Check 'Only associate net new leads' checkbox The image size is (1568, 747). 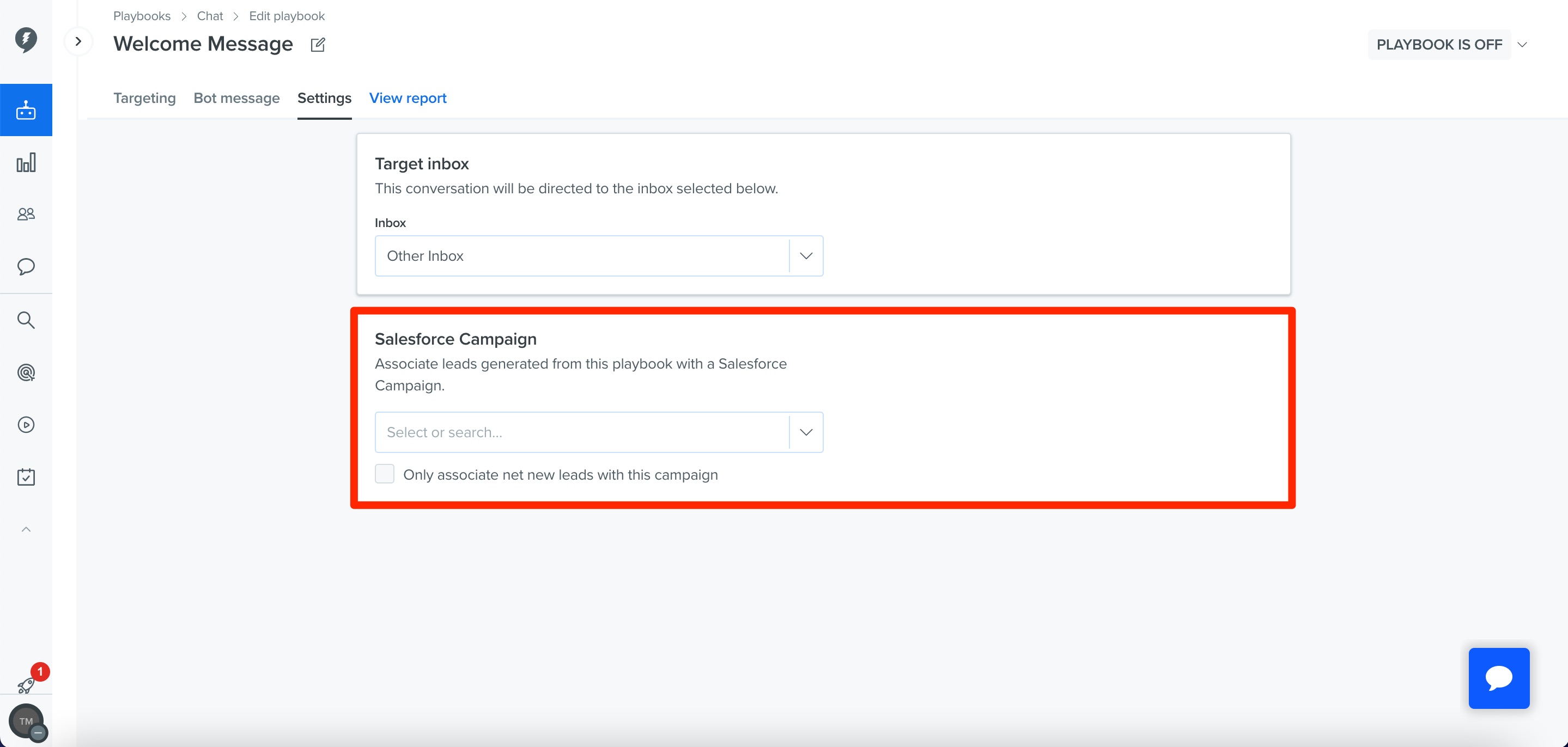click(x=385, y=474)
